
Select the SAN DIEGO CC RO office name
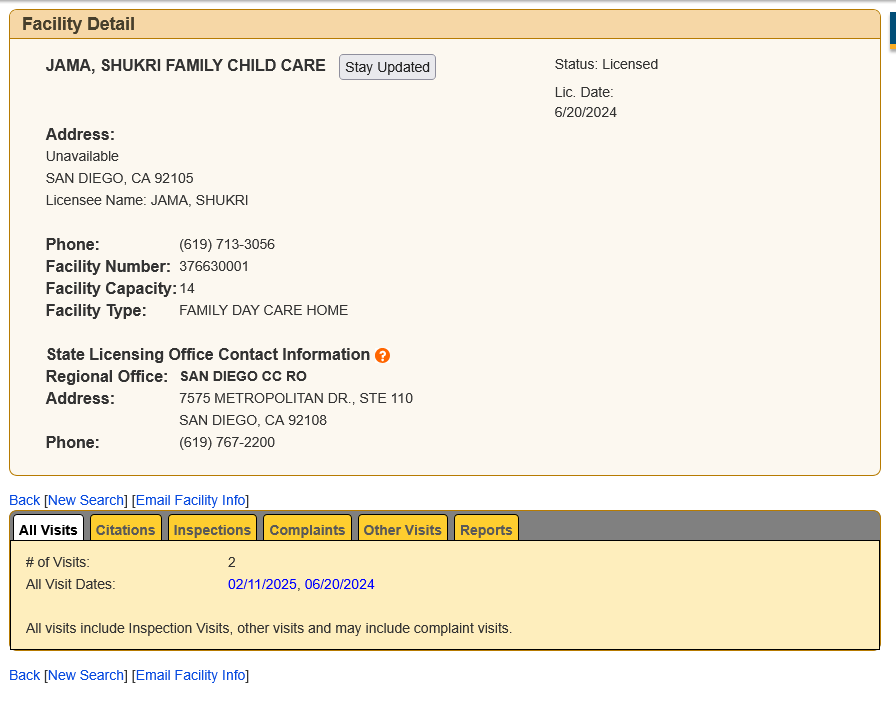[243, 376]
